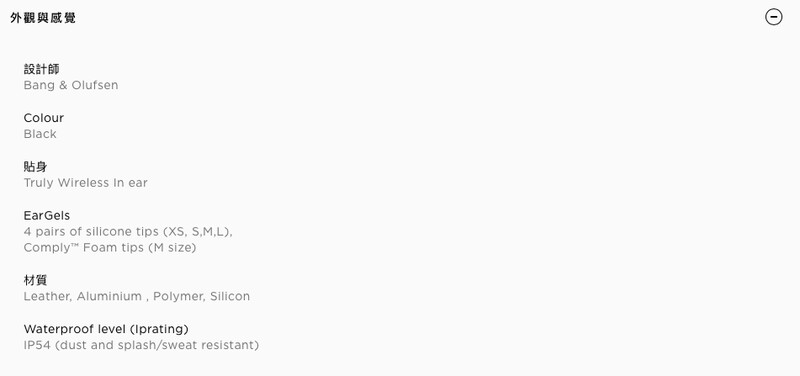Select the 設計師 label

(41, 69)
